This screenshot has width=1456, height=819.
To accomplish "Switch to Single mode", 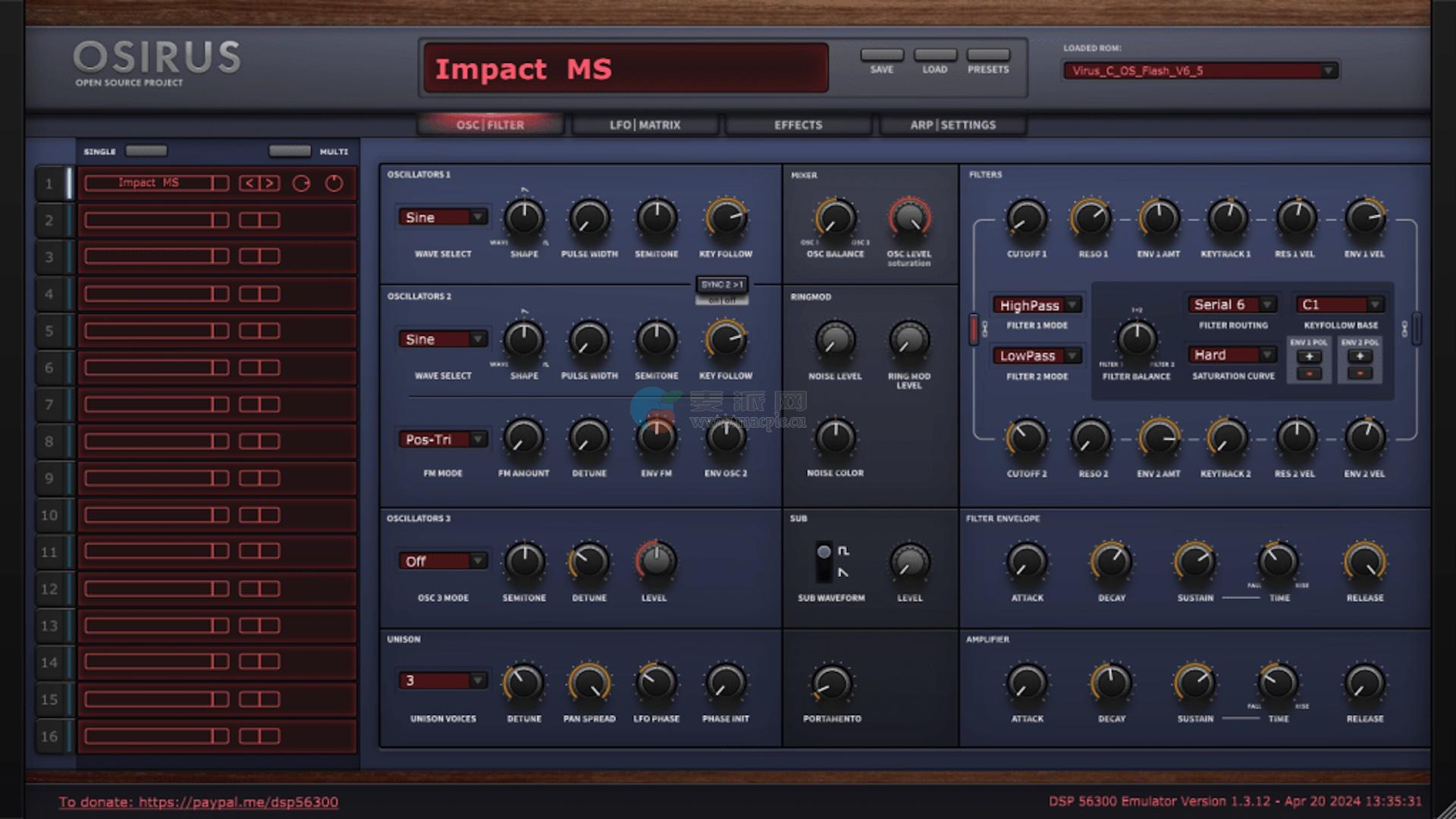I will click(x=146, y=151).
